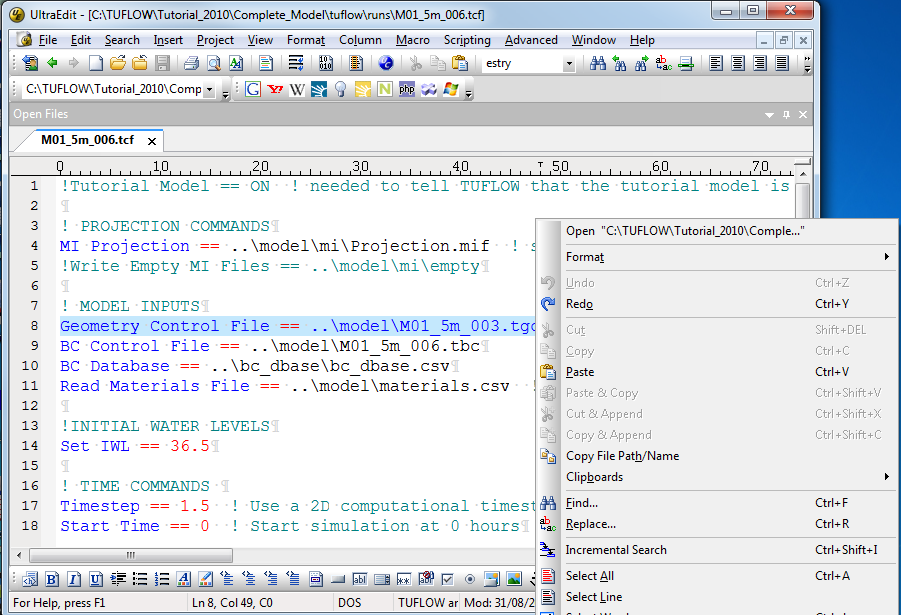This screenshot has width=901, height=615.
Task: Click the horizontal scrollbar thumb
Action: click(x=131, y=555)
